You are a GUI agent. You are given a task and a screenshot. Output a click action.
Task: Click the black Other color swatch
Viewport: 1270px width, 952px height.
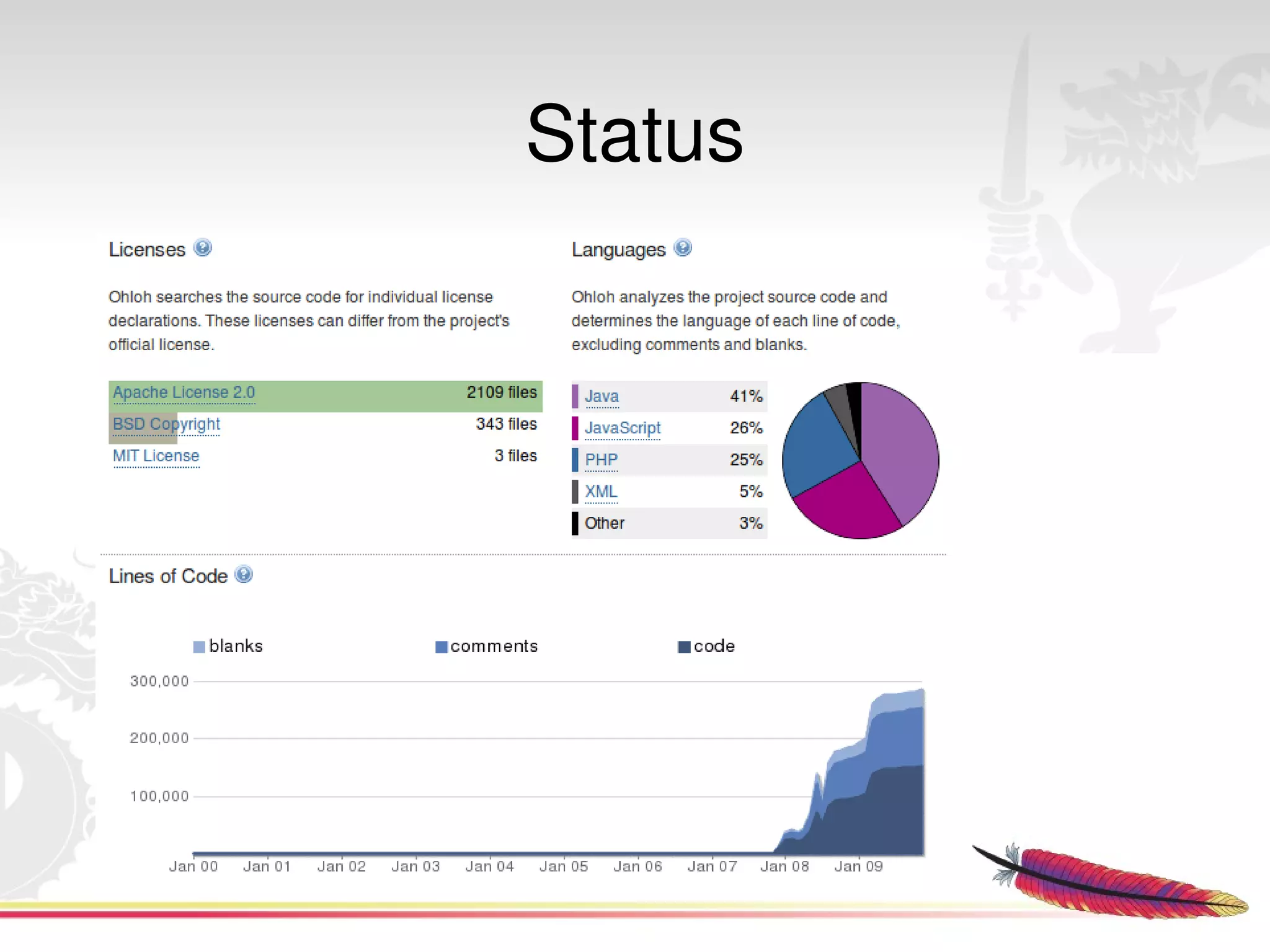575,524
